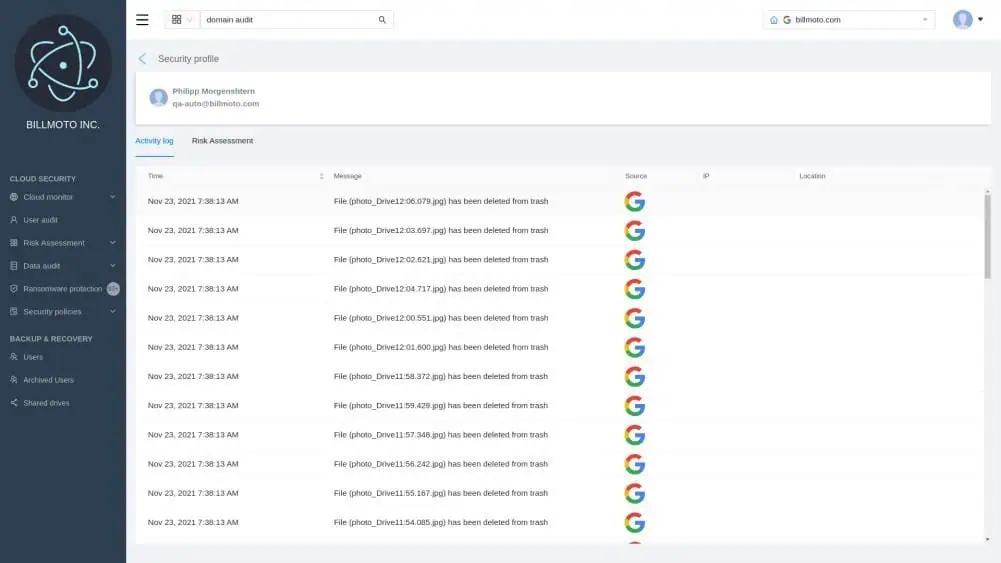Expand the Security policies chevron
Viewport: 1001px width, 563px height.
click(112, 312)
